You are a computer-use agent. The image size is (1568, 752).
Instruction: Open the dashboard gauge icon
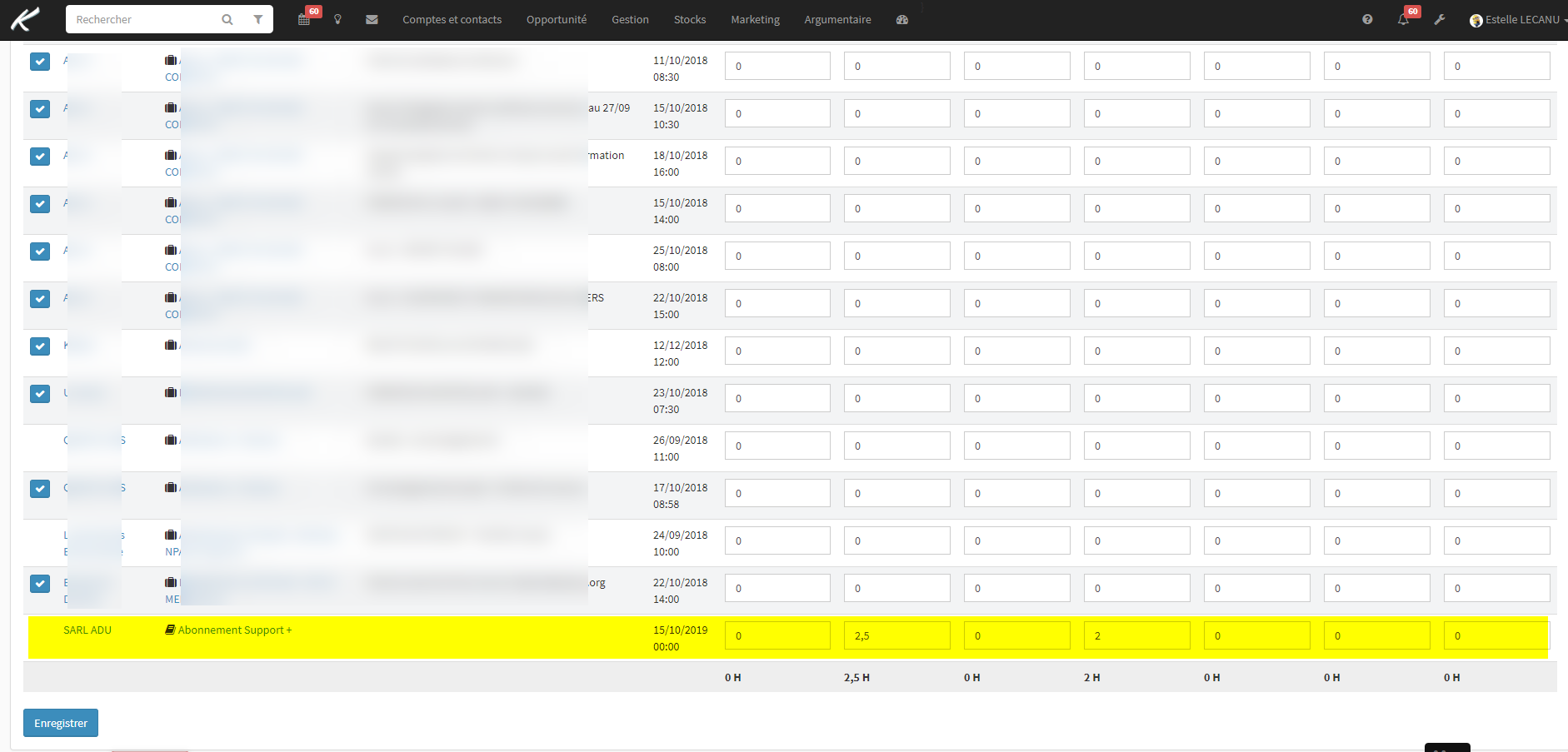coord(902,19)
